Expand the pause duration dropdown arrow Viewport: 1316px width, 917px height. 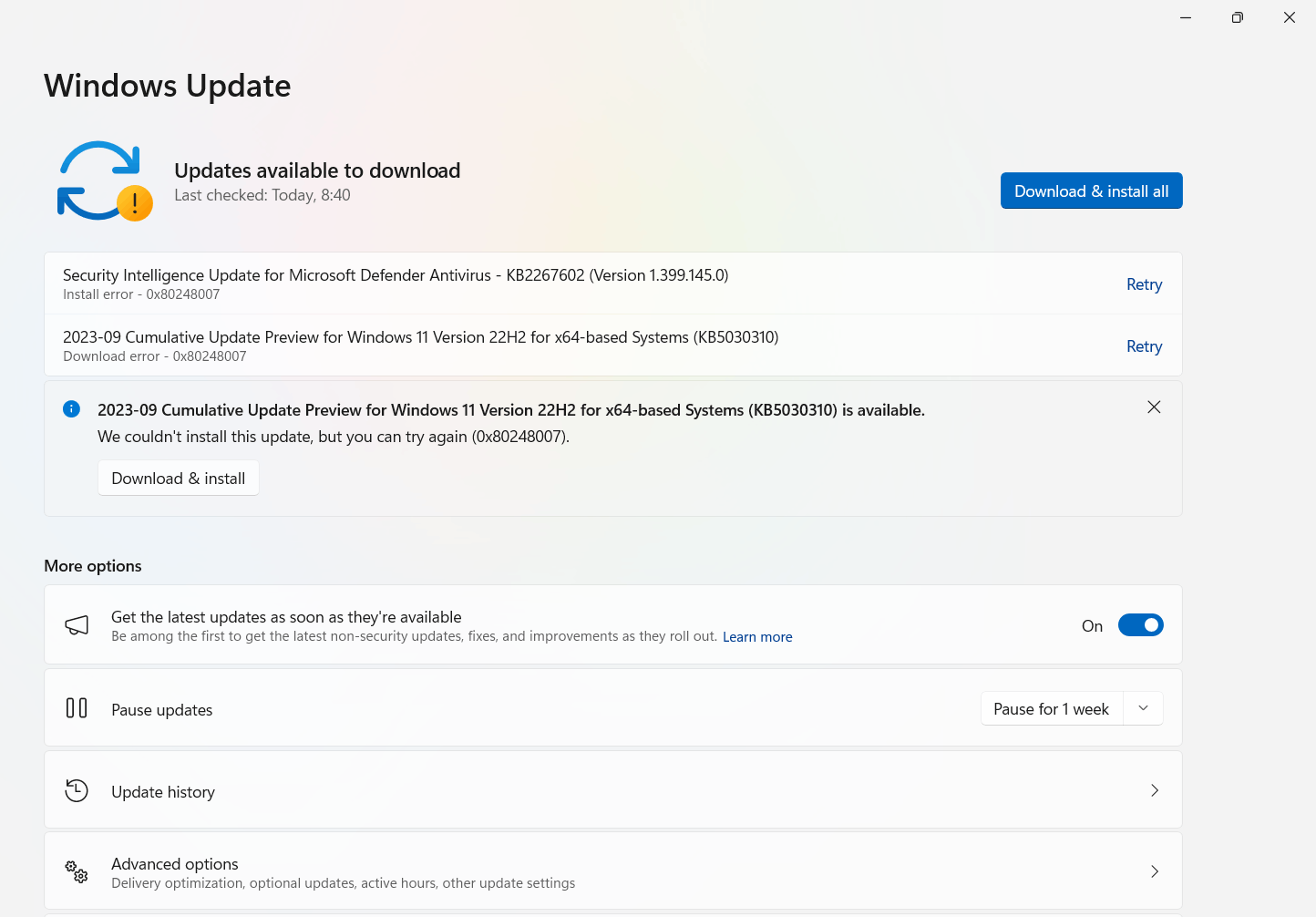click(x=1143, y=708)
